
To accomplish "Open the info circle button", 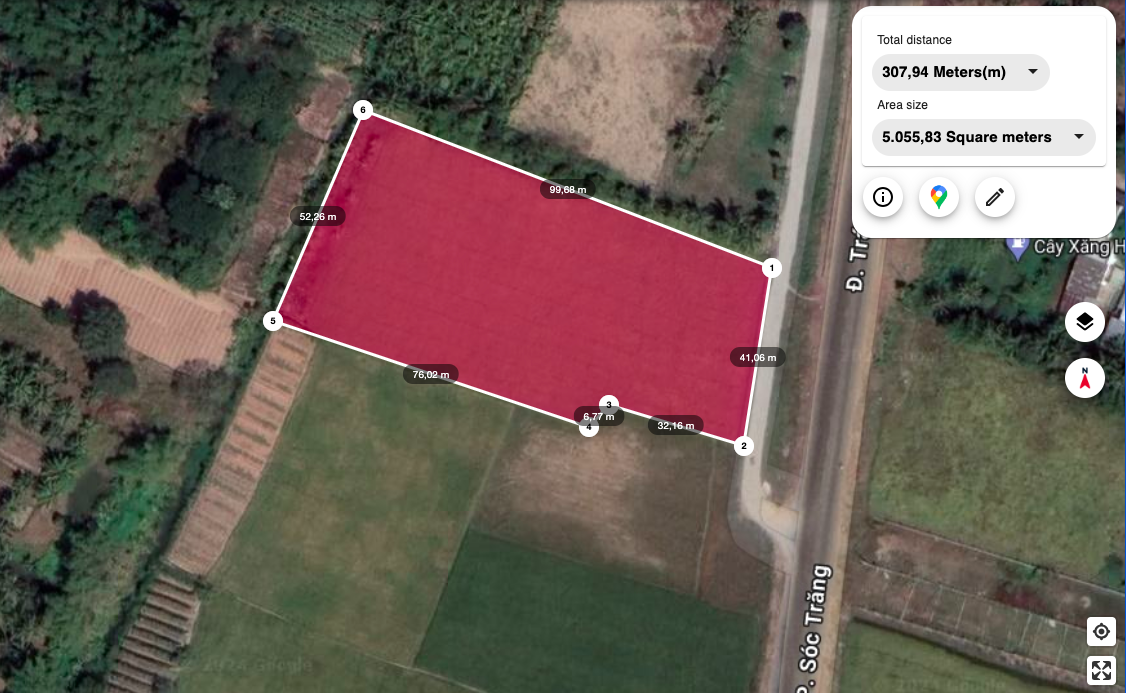I will tap(883, 197).
